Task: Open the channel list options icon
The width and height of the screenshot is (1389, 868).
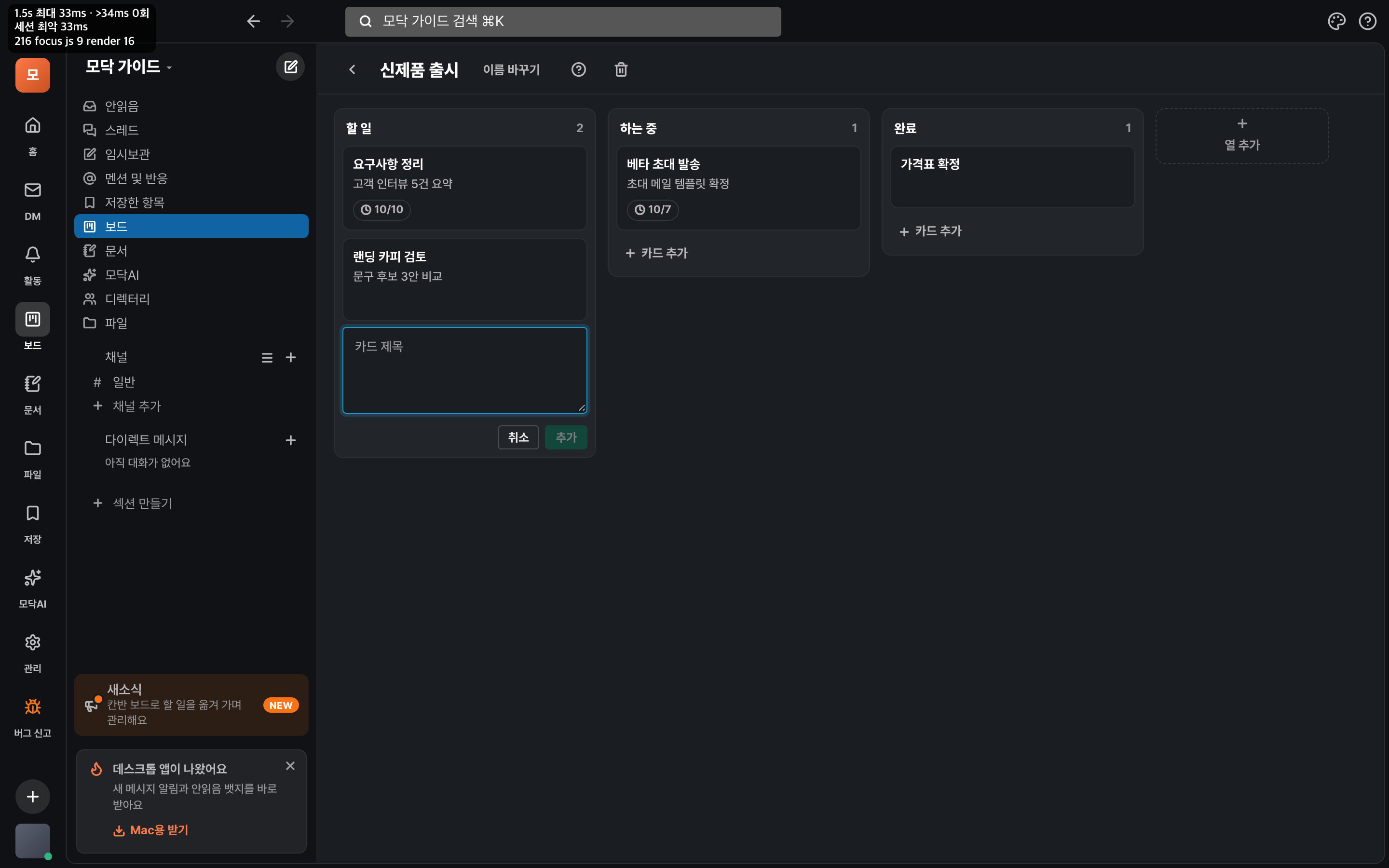Action: 267,358
